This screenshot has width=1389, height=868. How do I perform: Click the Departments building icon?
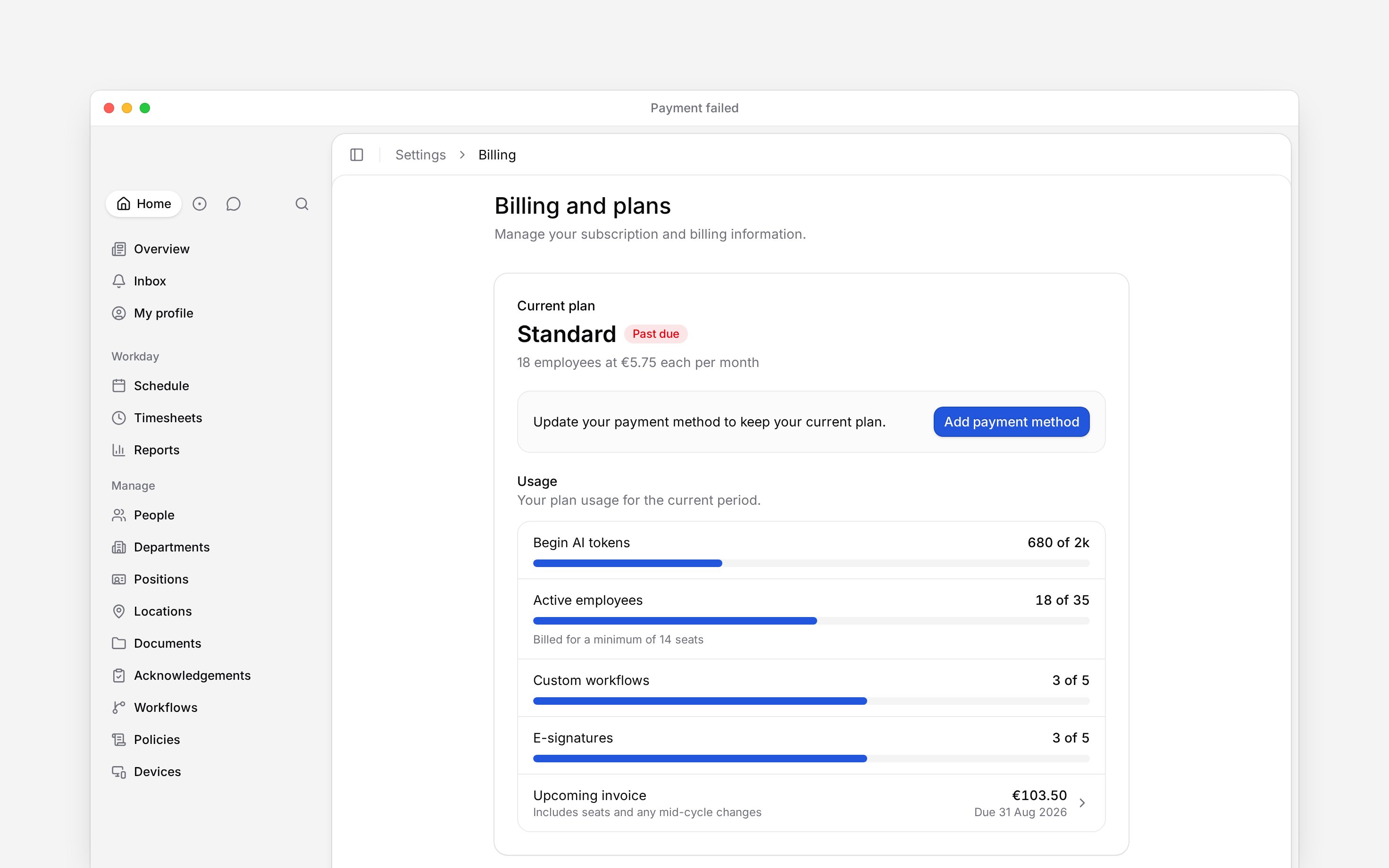(x=119, y=547)
